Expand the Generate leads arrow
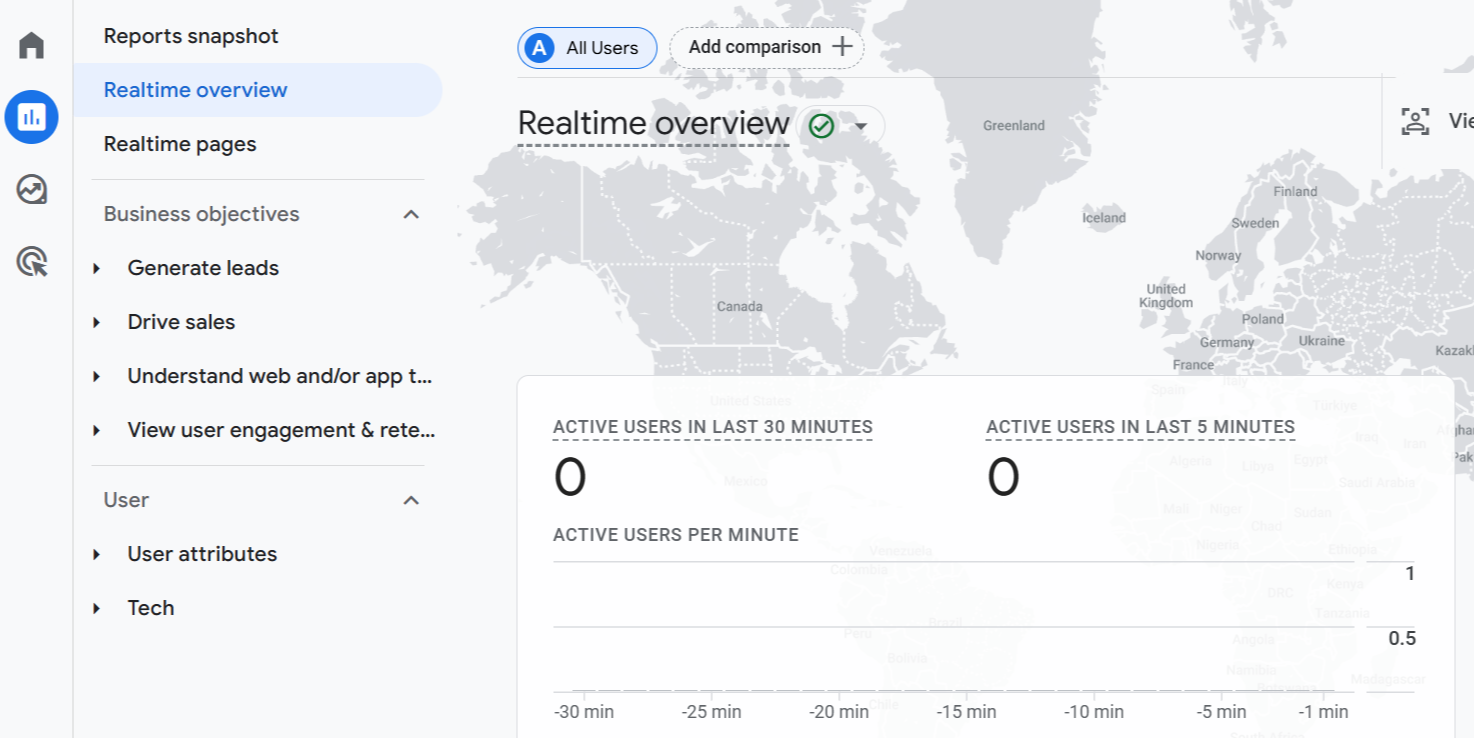This screenshot has height=738, width=1474. pos(97,268)
